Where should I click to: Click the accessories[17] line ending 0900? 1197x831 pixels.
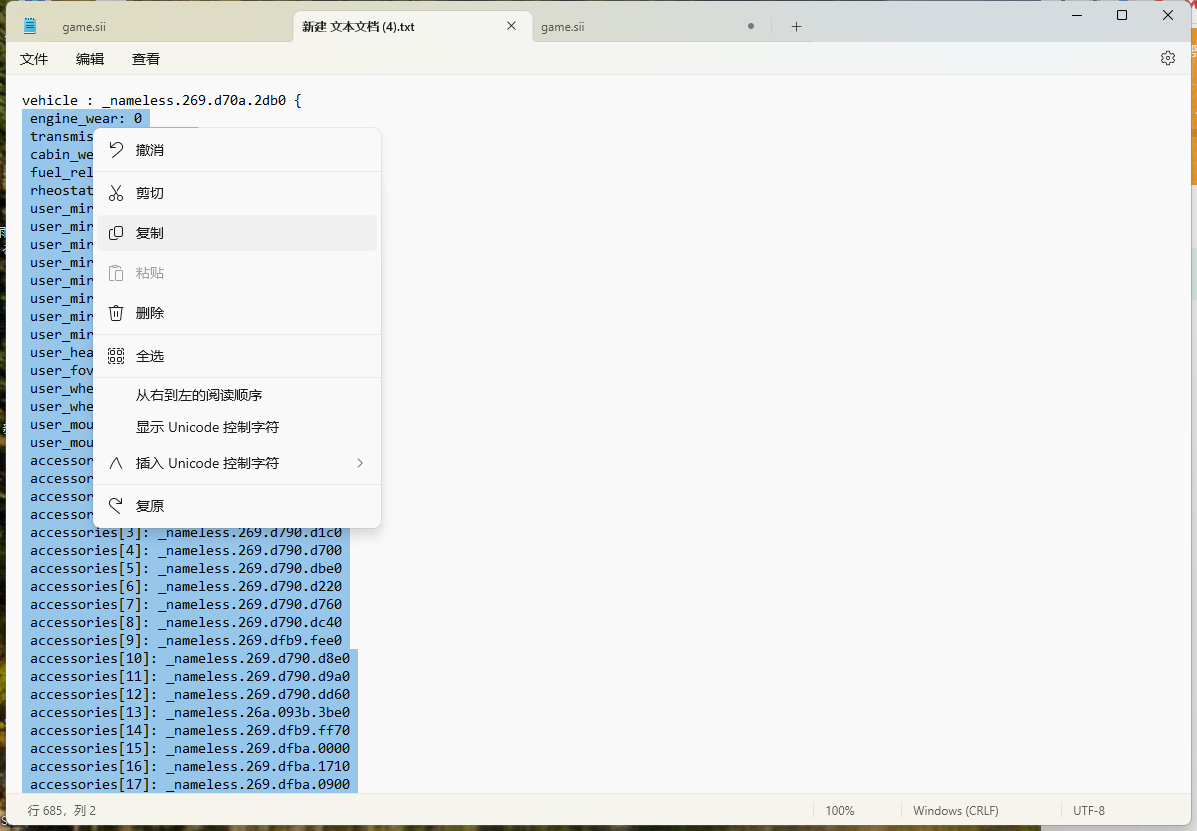click(x=190, y=784)
